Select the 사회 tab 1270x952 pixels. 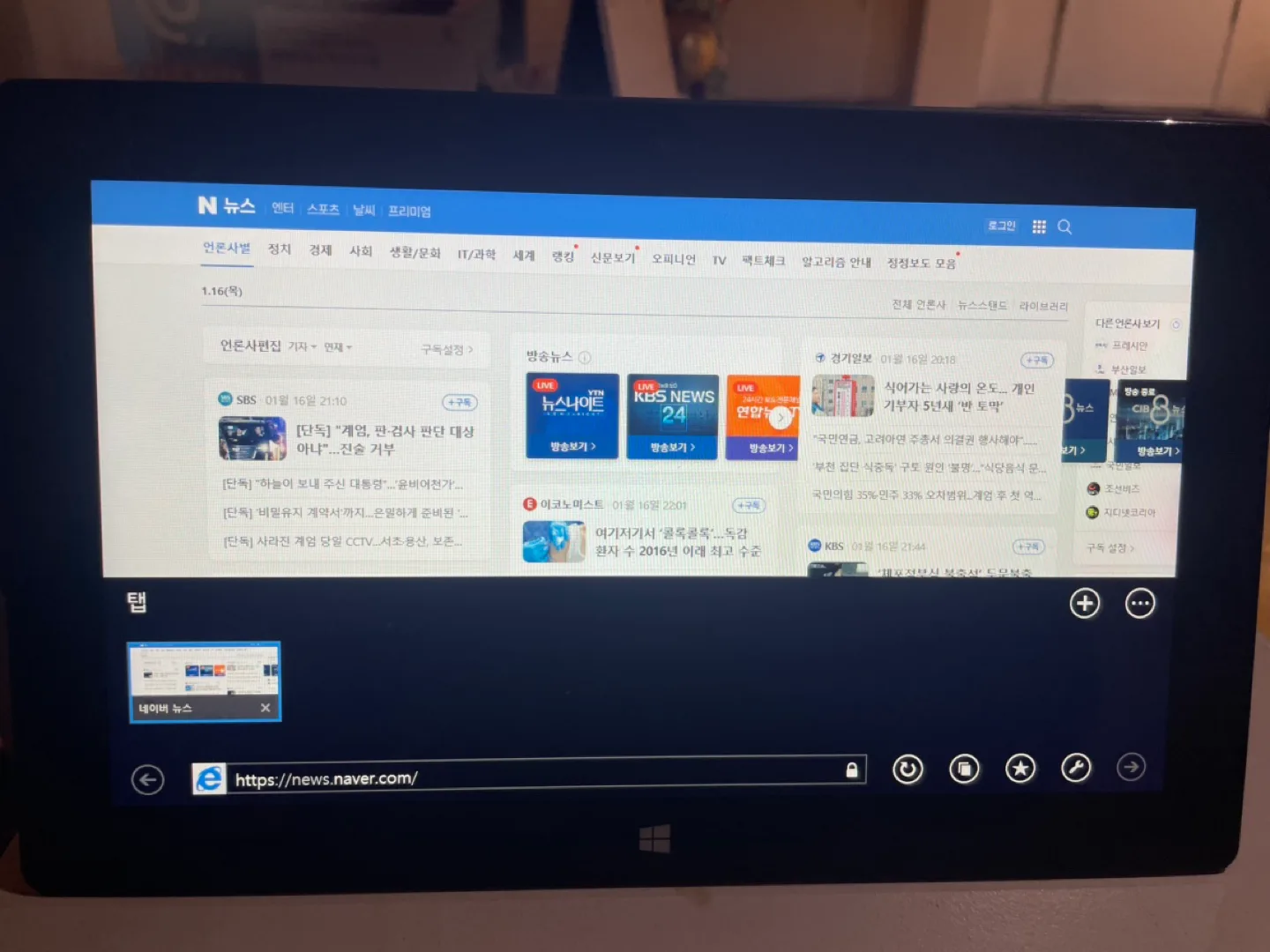click(361, 251)
